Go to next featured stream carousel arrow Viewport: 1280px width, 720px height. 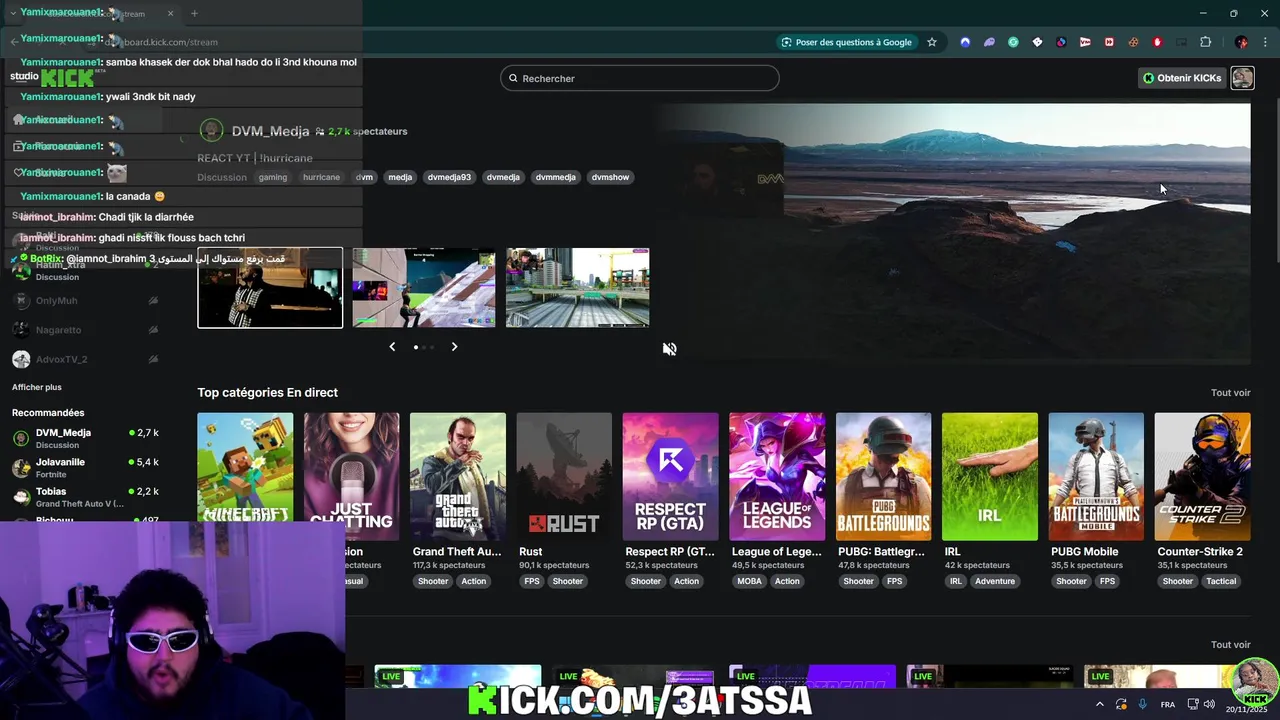454,347
